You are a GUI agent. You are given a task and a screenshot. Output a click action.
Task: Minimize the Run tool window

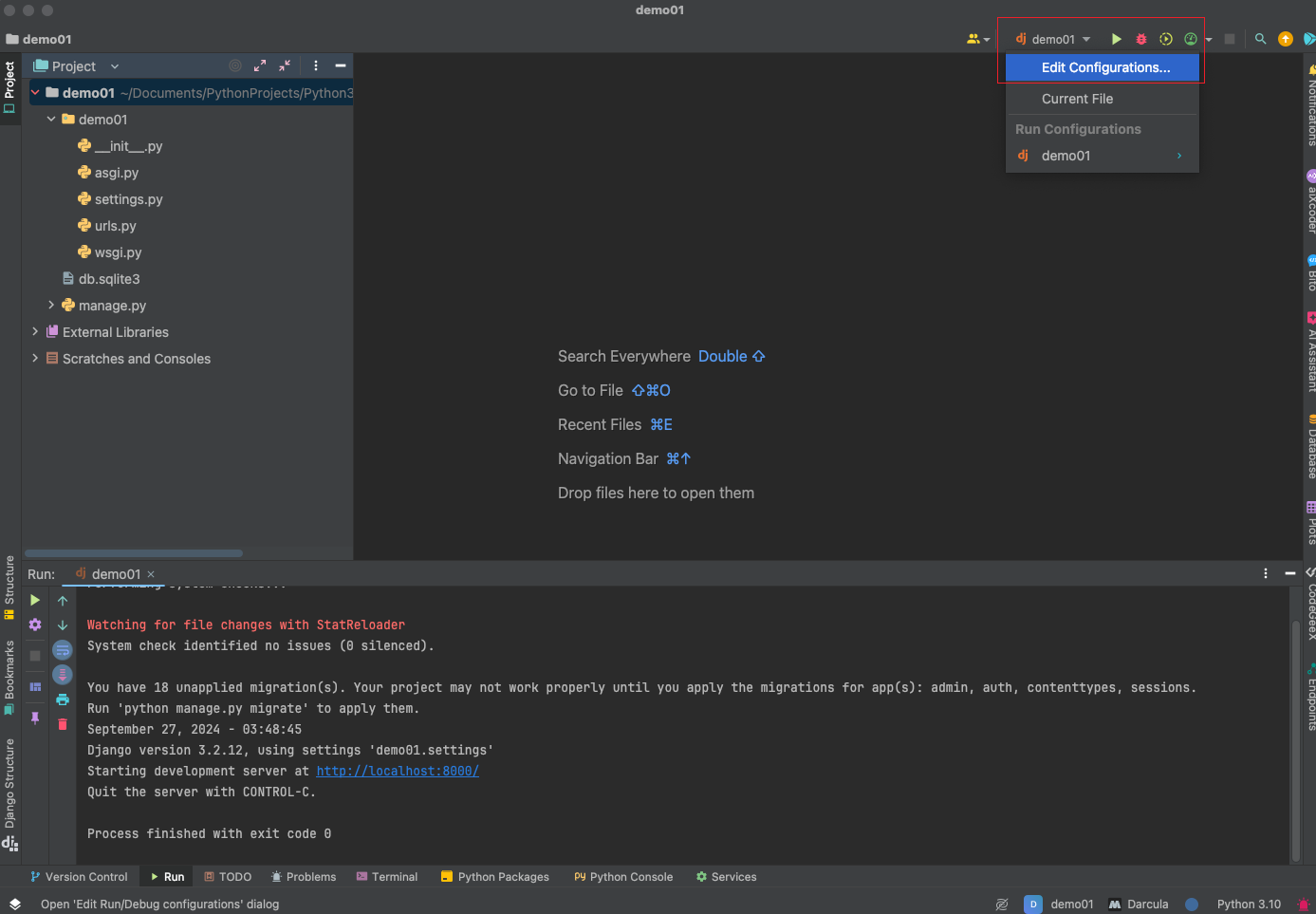1290,573
